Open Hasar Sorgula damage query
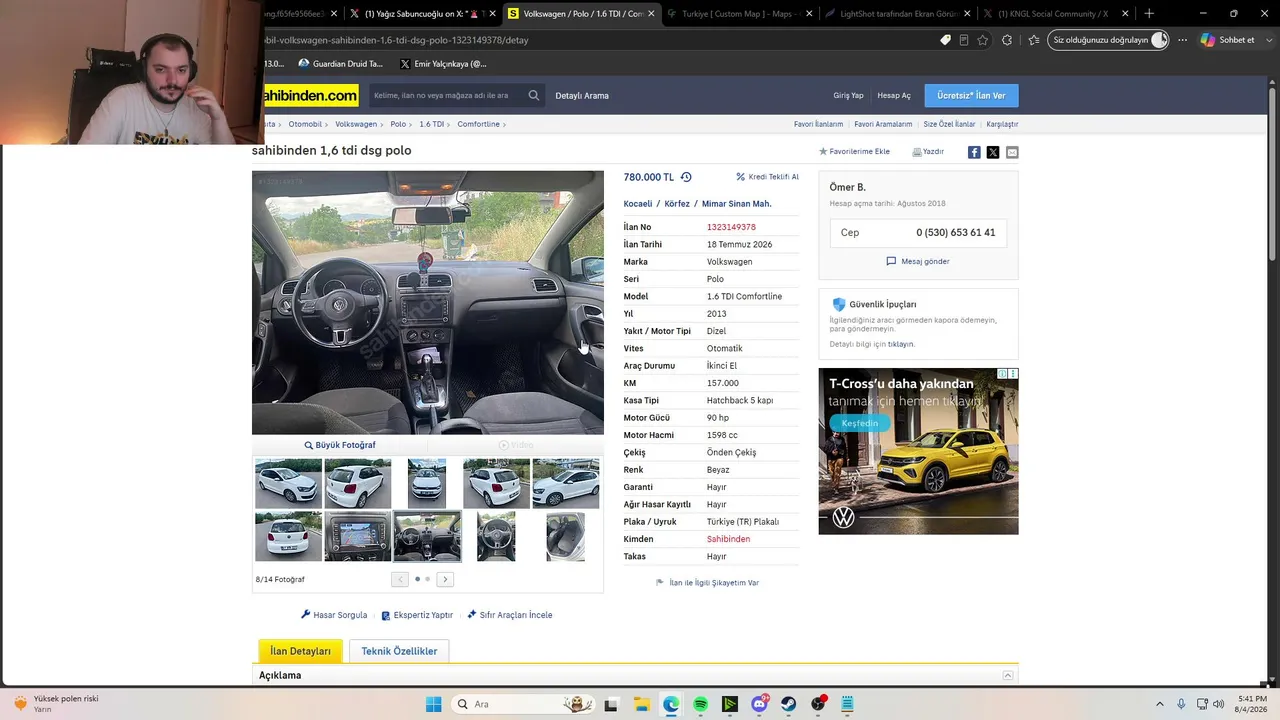This screenshot has height=720, width=1280. click(x=334, y=615)
